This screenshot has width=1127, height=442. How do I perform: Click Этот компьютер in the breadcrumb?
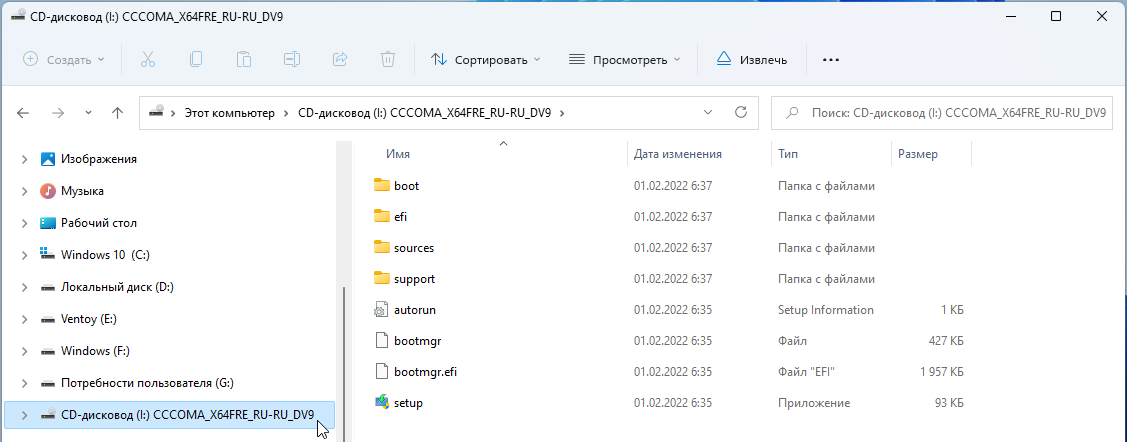pyautogui.click(x=230, y=113)
